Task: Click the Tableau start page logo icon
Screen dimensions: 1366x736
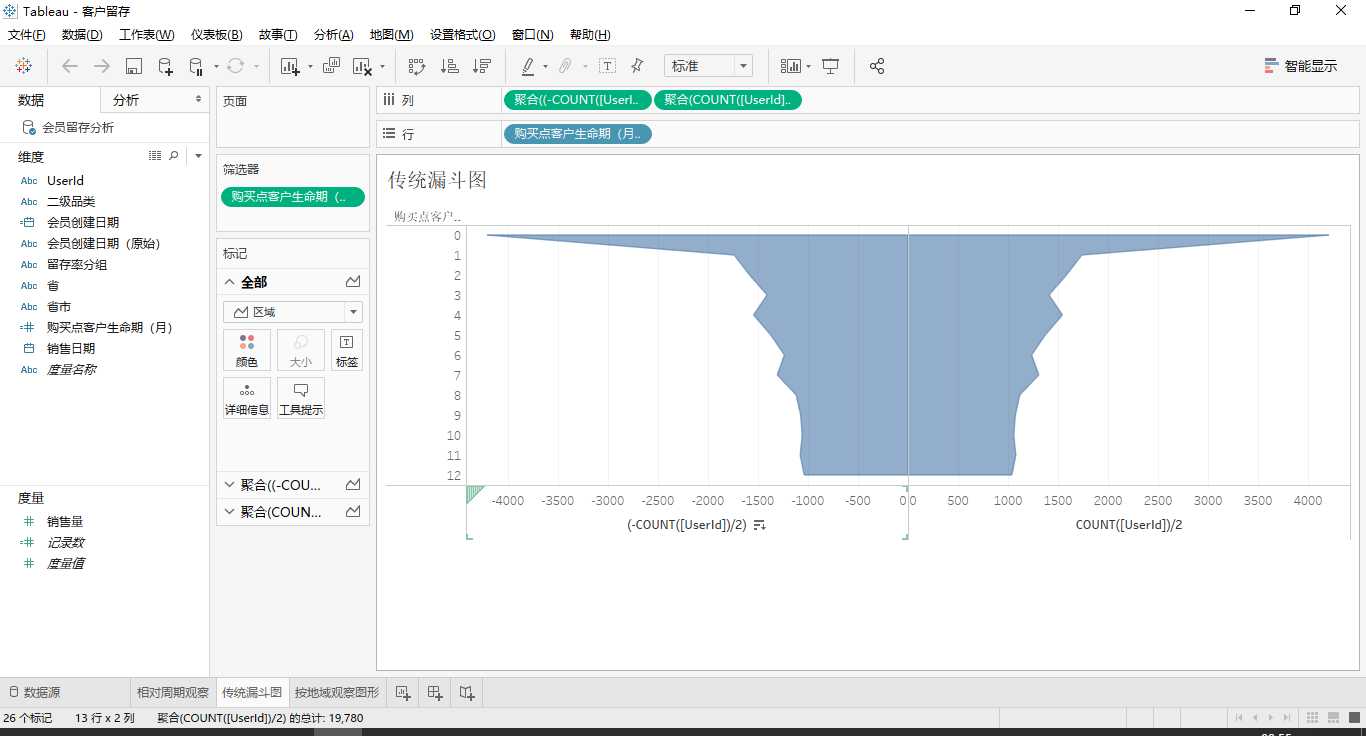Action: (x=24, y=66)
